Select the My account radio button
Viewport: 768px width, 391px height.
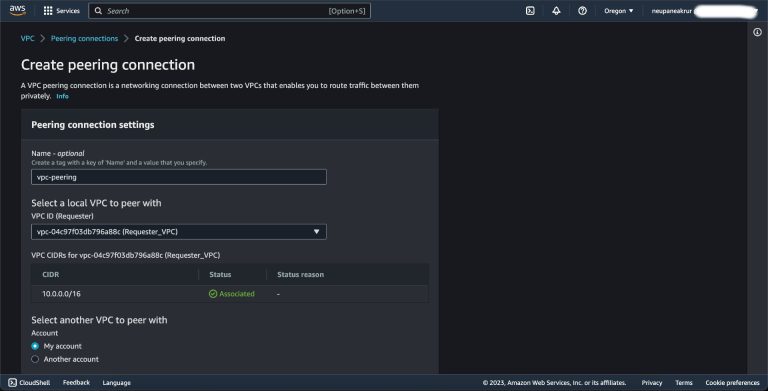[35, 346]
